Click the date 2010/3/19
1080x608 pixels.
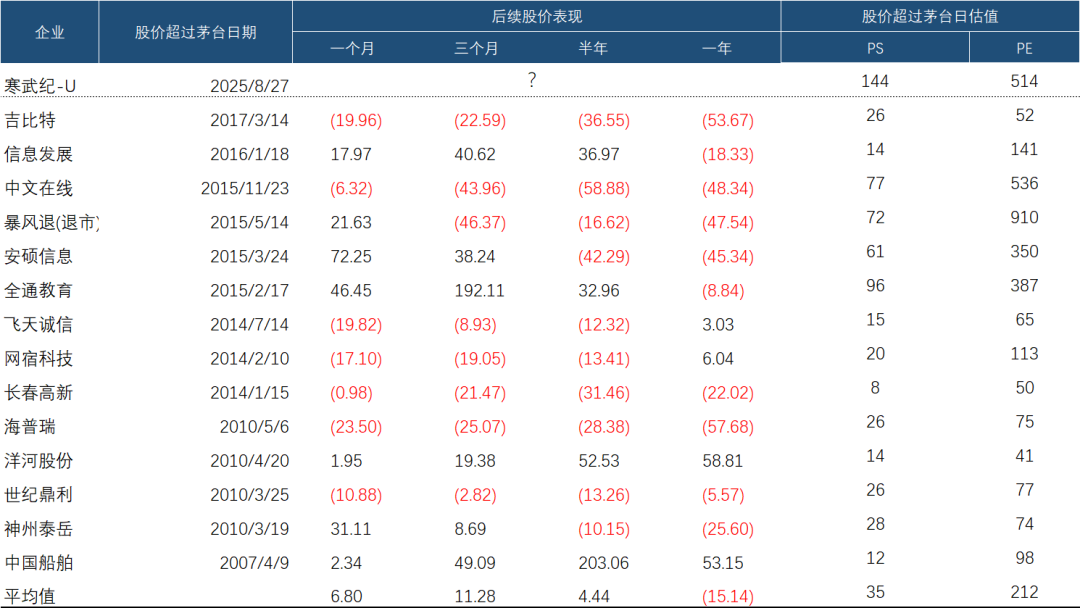tap(249, 529)
